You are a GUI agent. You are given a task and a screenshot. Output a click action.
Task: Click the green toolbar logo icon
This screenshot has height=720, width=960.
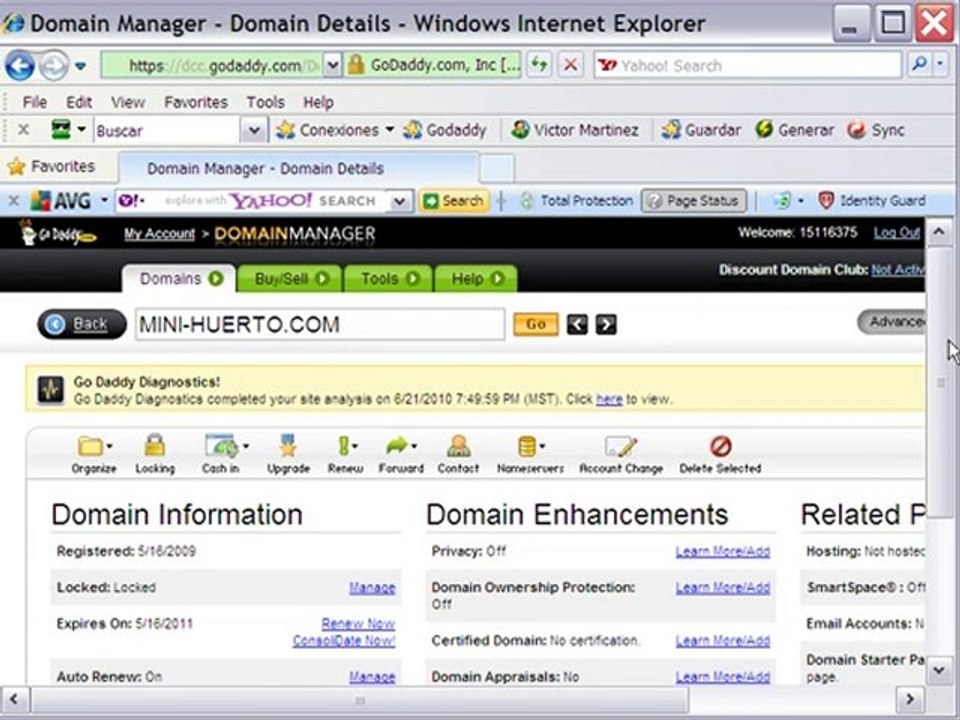pos(61,130)
